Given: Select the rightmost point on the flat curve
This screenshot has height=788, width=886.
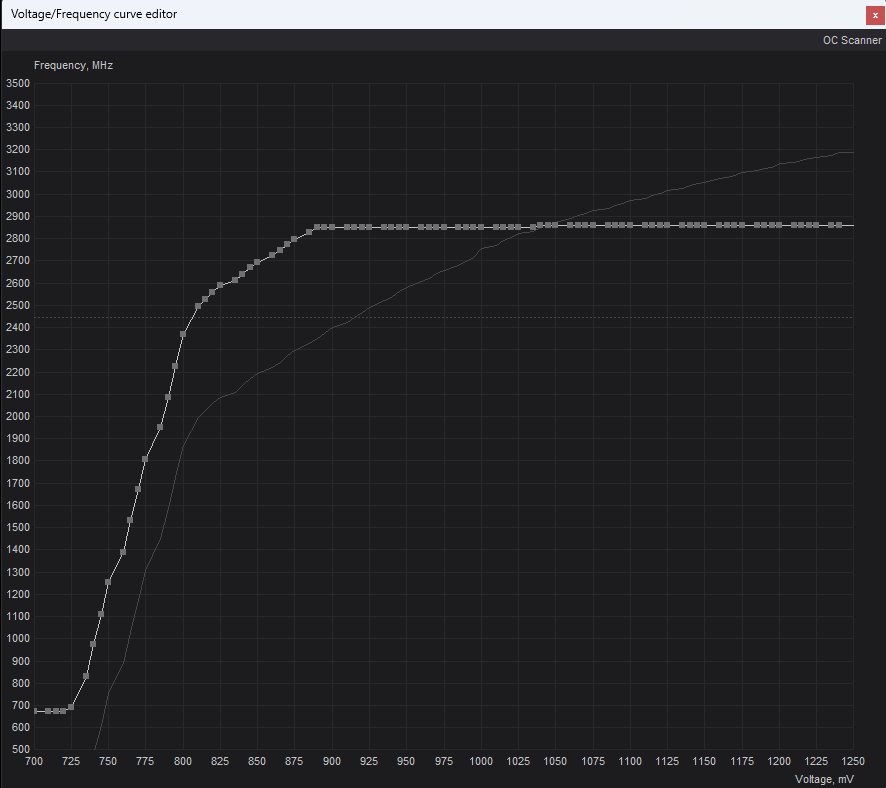Looking at the screenshot, I should click(839, 225).
